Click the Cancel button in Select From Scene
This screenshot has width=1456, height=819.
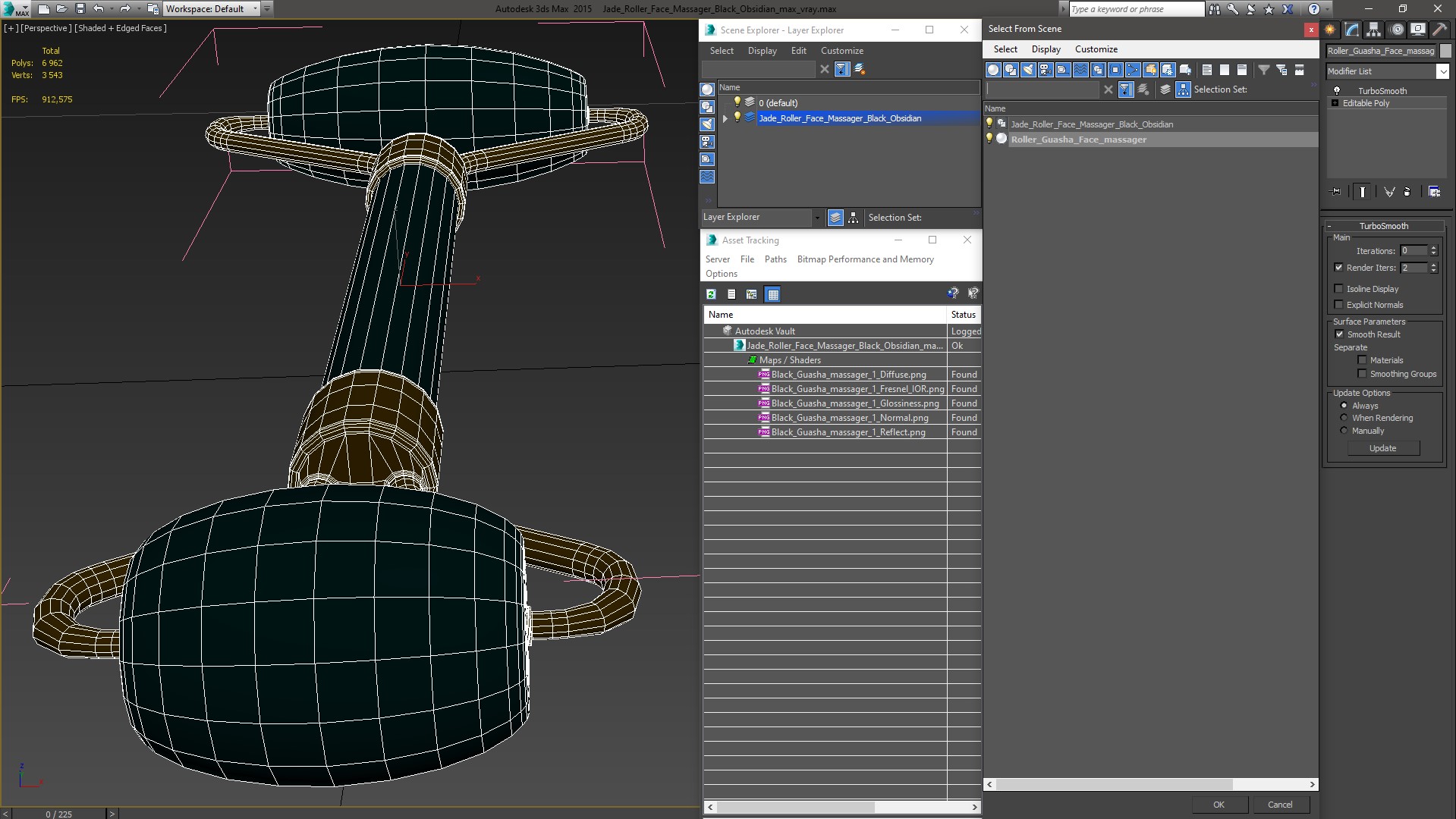click(1279, 805)
